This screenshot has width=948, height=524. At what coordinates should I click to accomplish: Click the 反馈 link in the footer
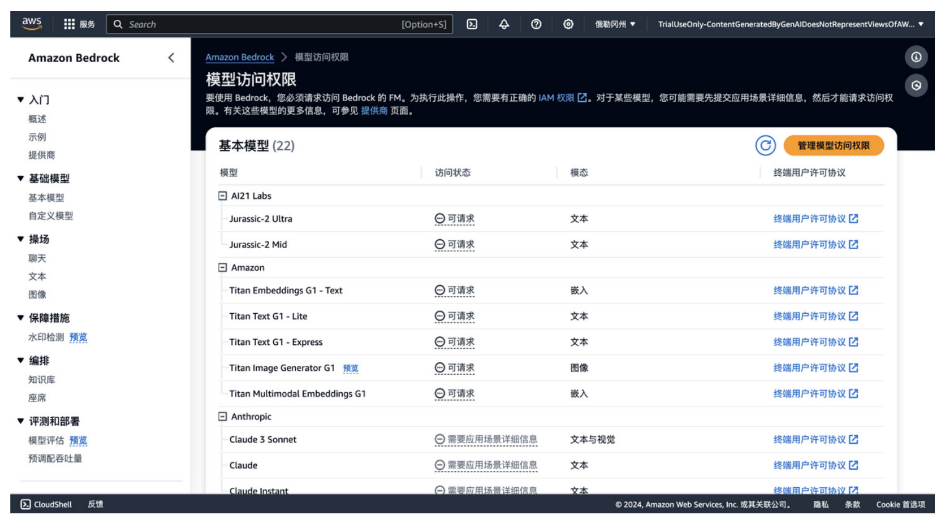(96, 504)
